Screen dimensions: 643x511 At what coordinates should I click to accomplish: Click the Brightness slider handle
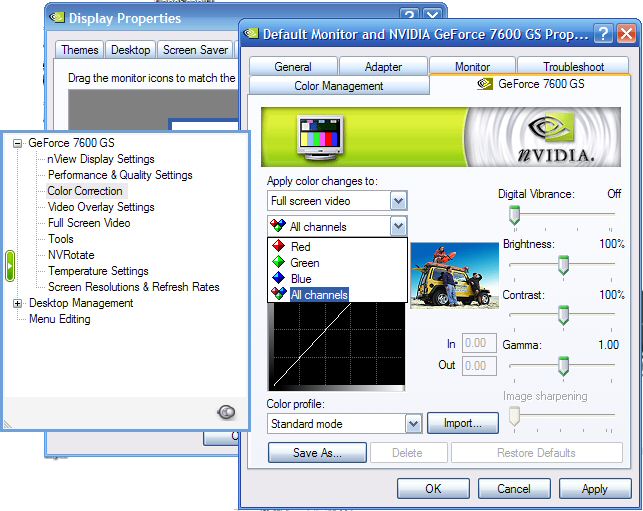(563, 265)
